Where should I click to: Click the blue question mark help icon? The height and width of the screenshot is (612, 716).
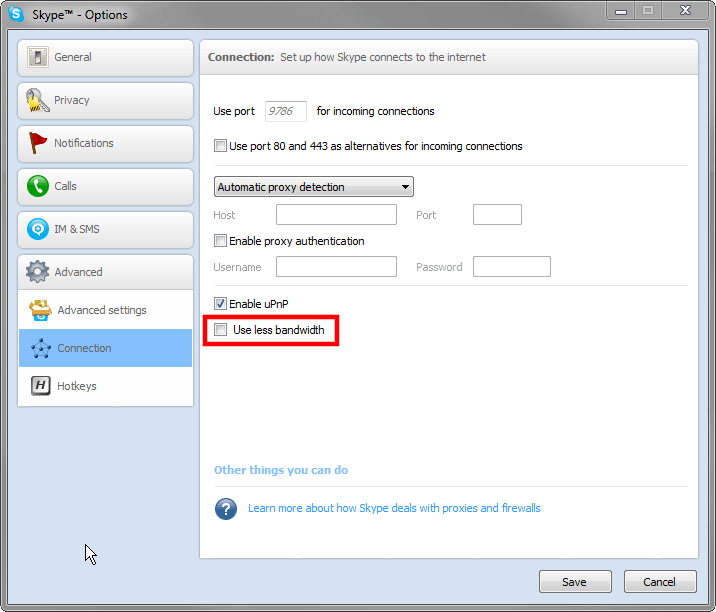[x=226, y=508]
